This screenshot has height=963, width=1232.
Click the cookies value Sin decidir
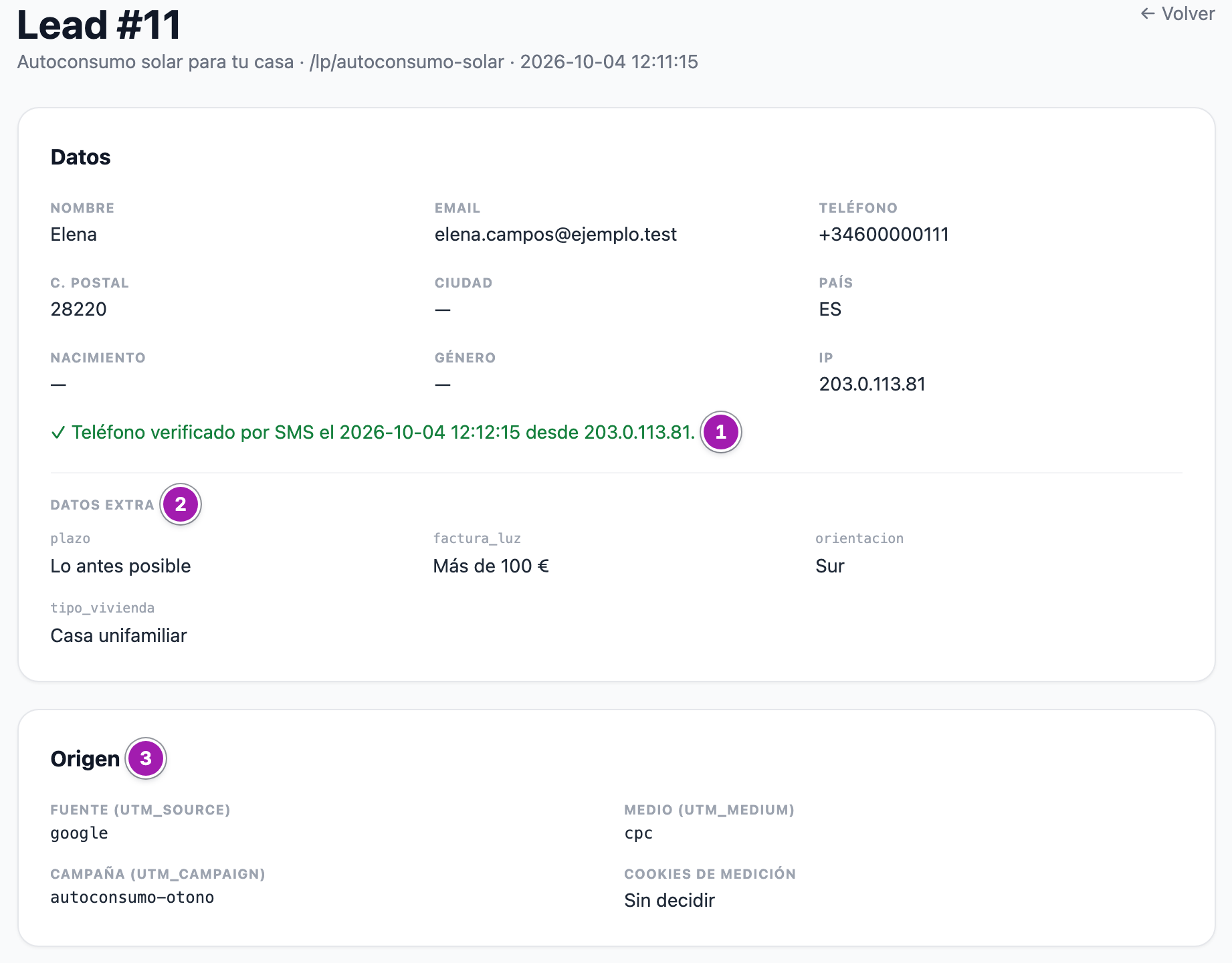coord(670,901)
